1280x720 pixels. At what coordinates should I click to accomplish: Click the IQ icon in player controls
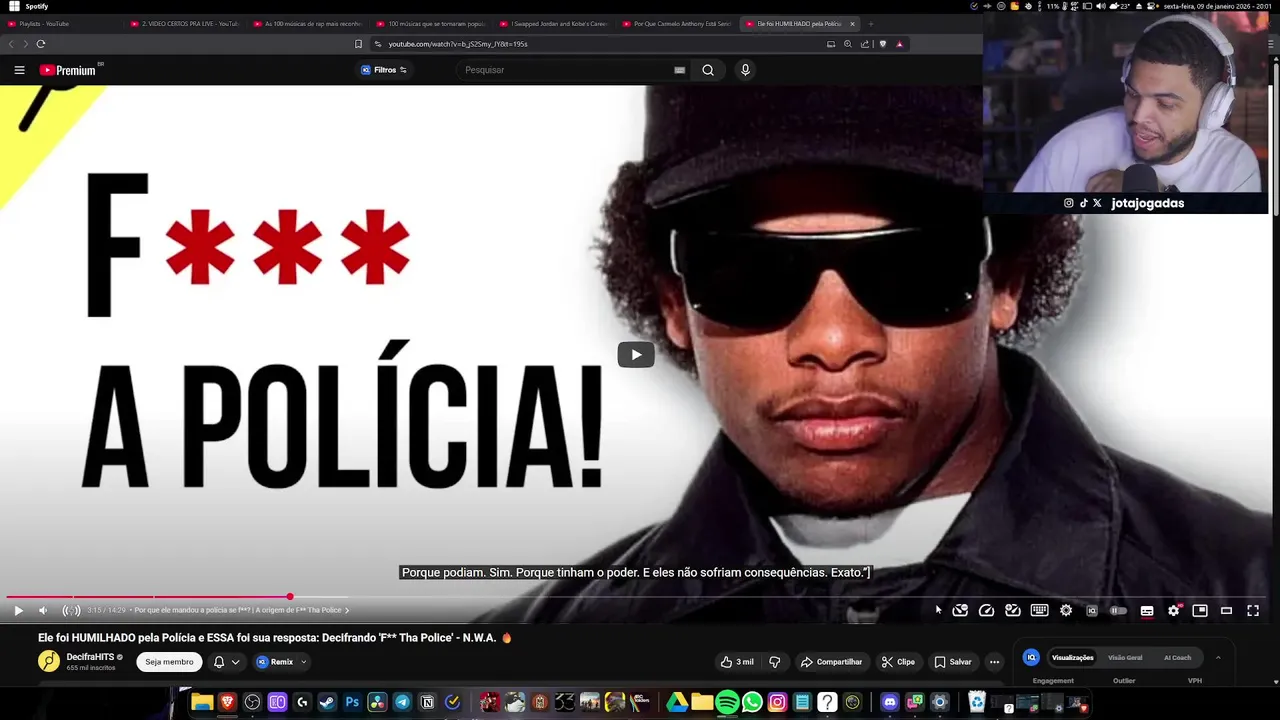click(1092, 610)
